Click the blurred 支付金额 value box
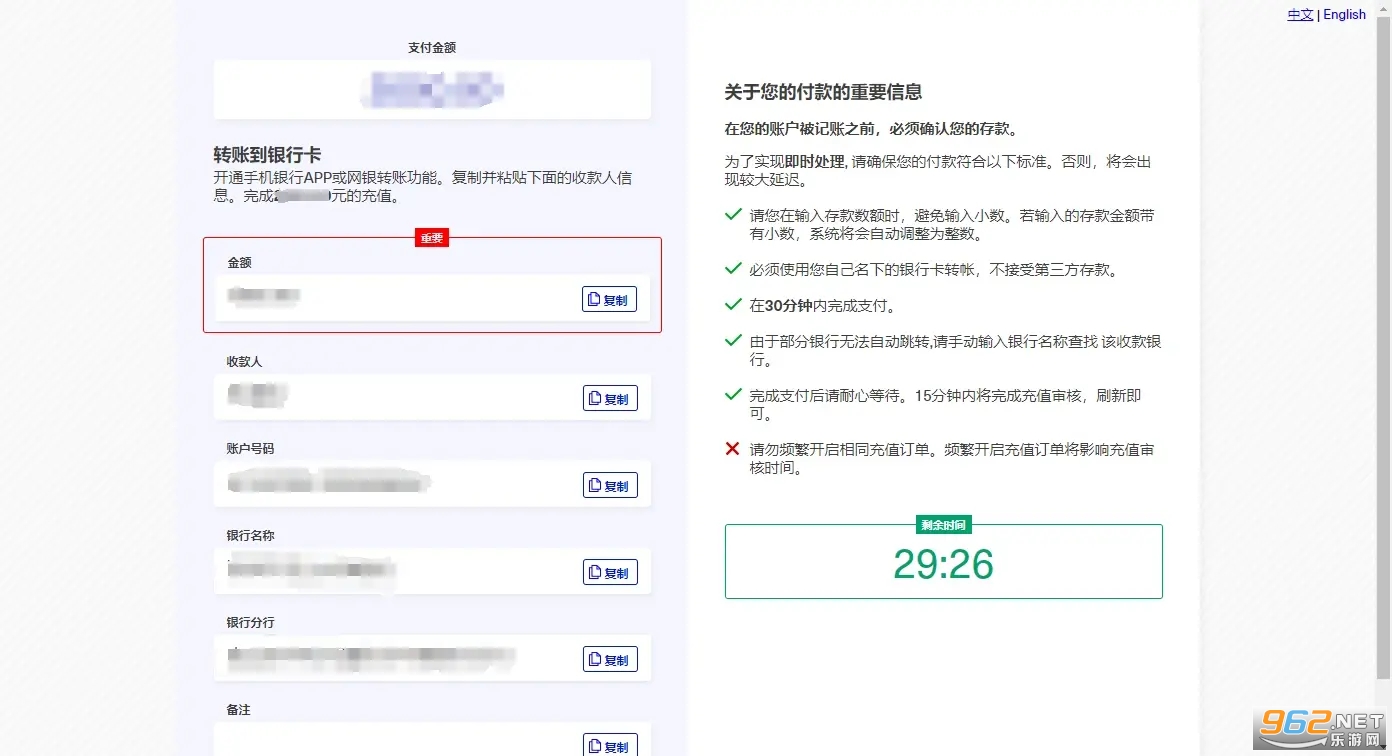 432,90
